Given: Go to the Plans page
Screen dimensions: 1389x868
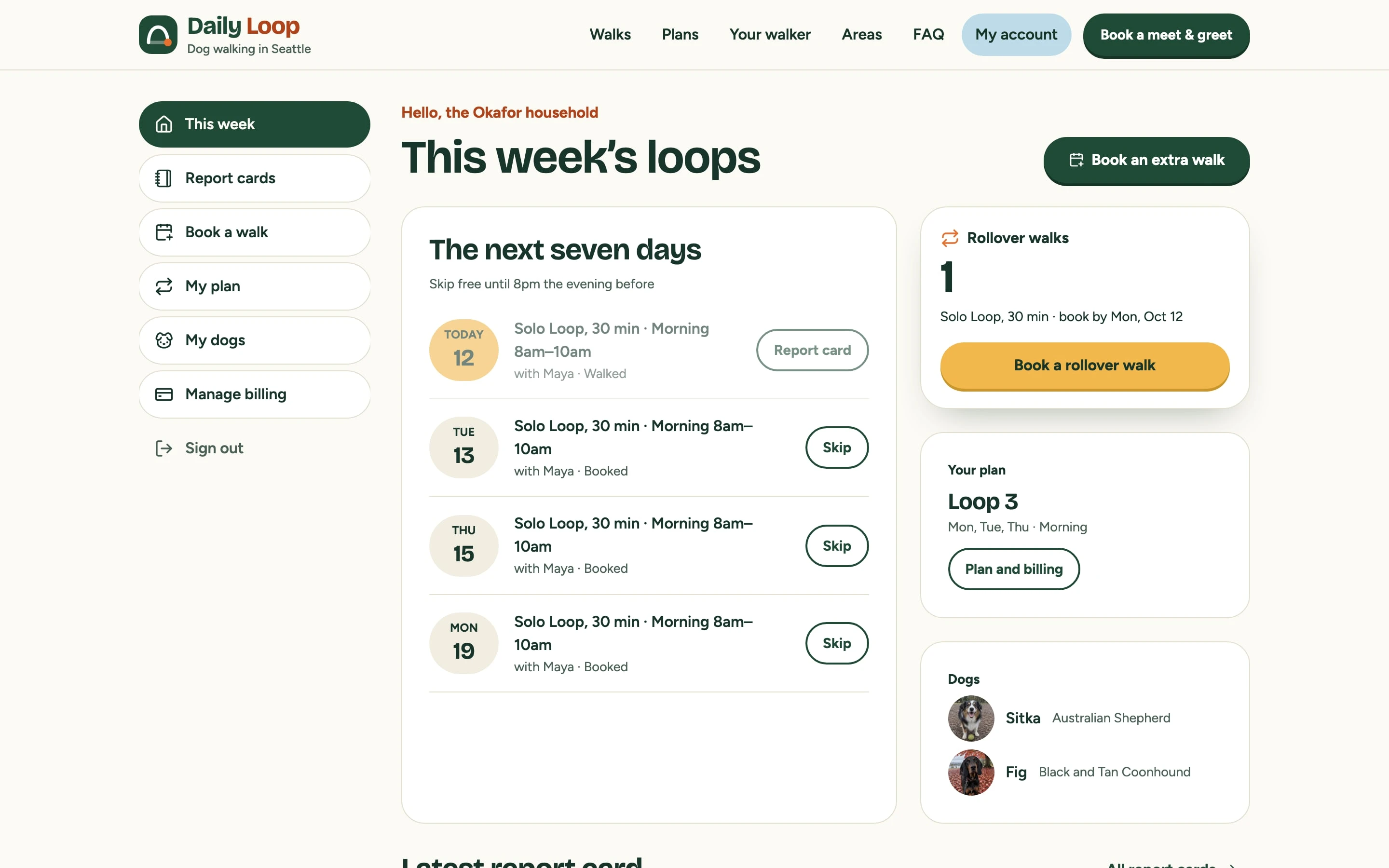Looking at the screenshot, I should pyautogui.click(x=680, y=34).
